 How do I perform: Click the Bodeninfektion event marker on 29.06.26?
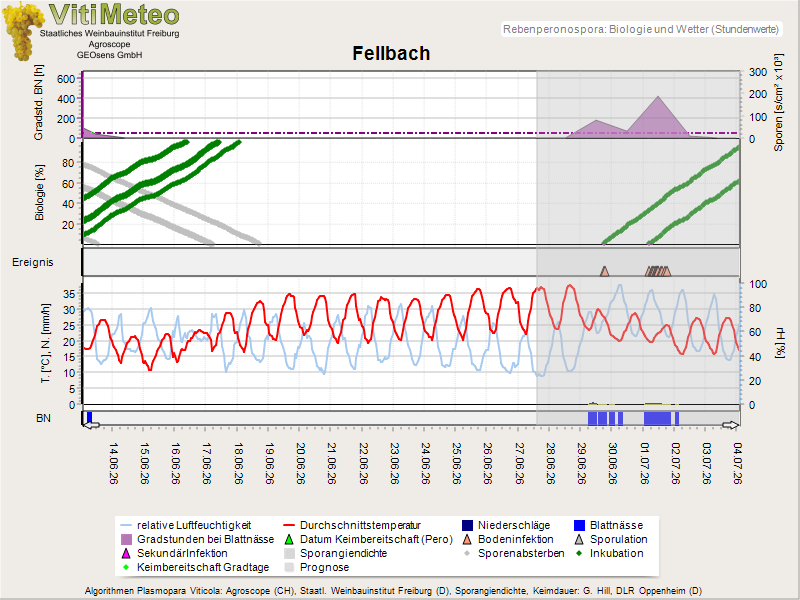click(x=605, y=271)
